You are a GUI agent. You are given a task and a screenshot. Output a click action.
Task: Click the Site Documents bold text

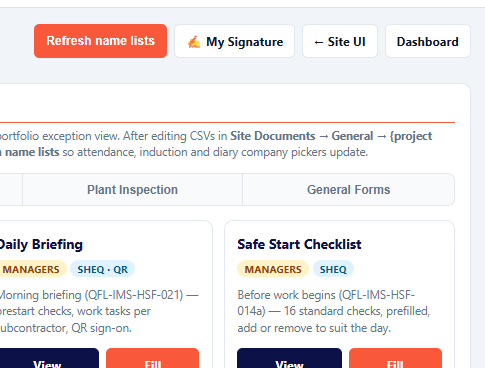273,136
